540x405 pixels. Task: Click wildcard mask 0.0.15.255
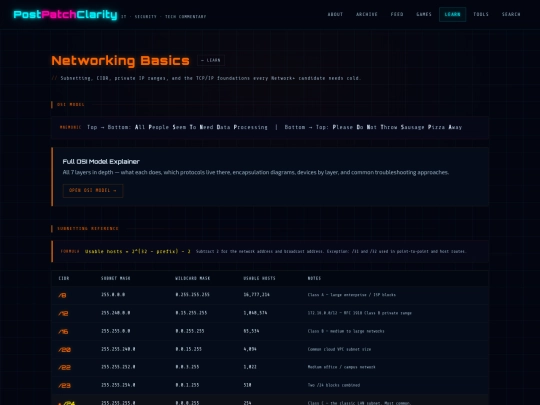tap(188, 349)
